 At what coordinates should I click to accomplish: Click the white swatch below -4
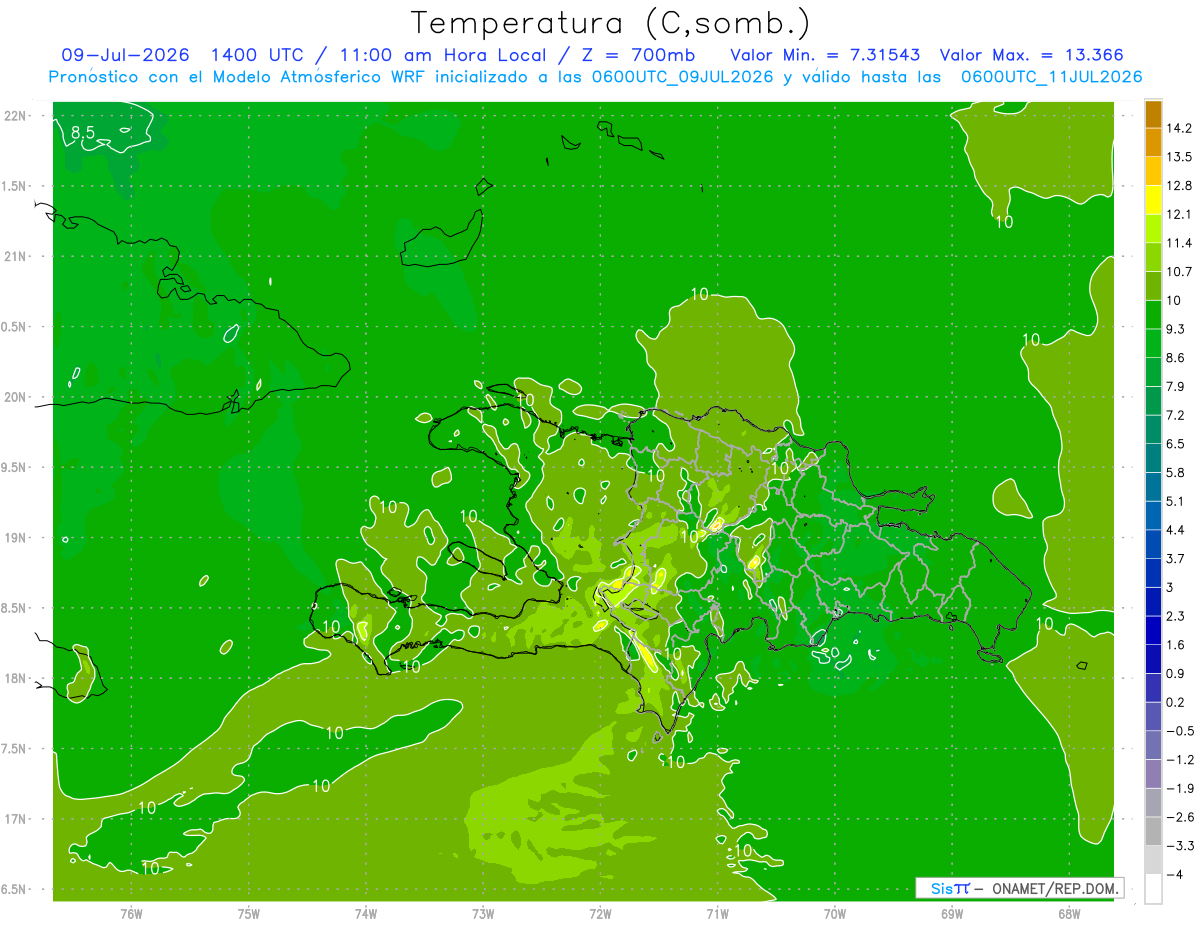(x=1153, y=889)
